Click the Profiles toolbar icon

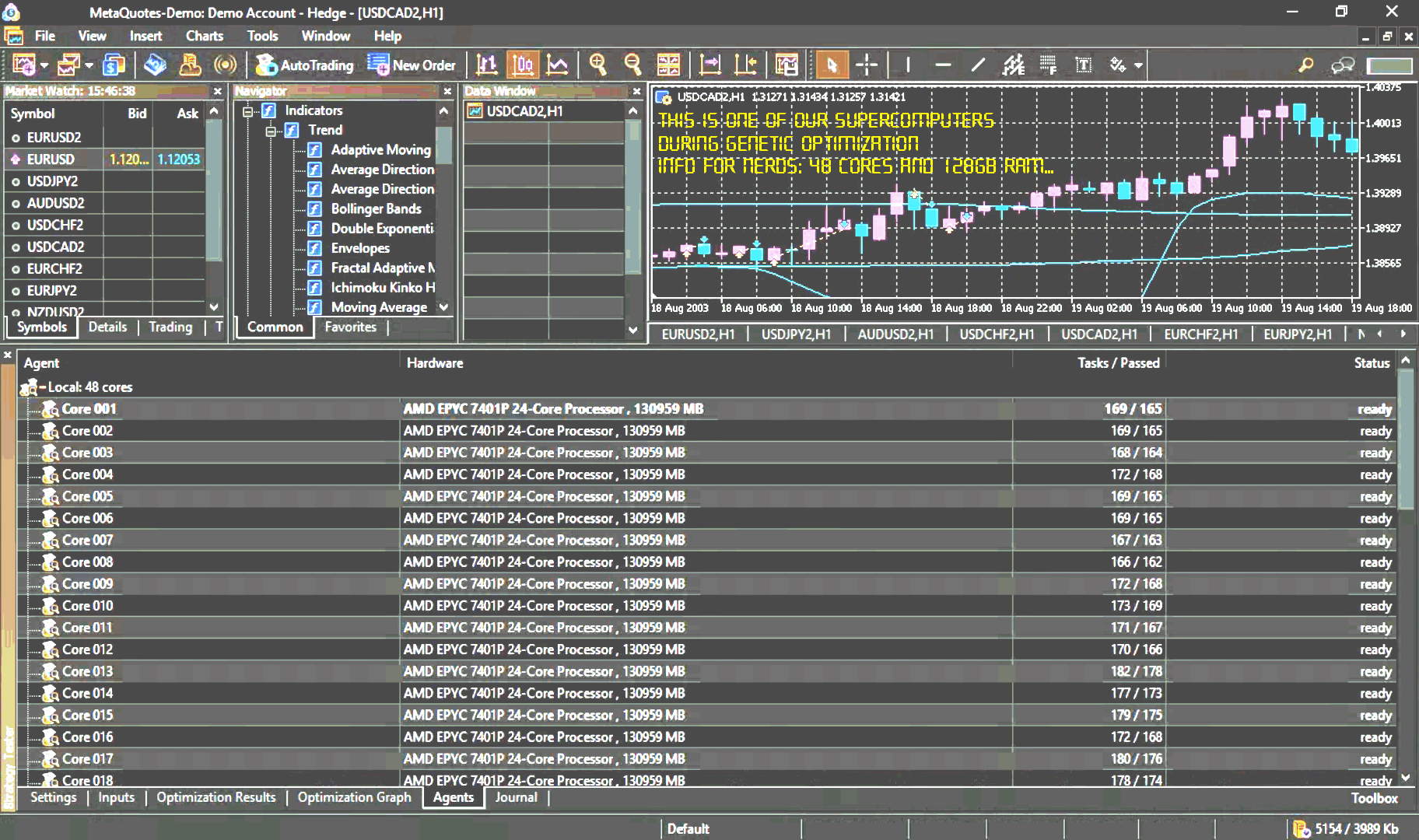(69, 65)
